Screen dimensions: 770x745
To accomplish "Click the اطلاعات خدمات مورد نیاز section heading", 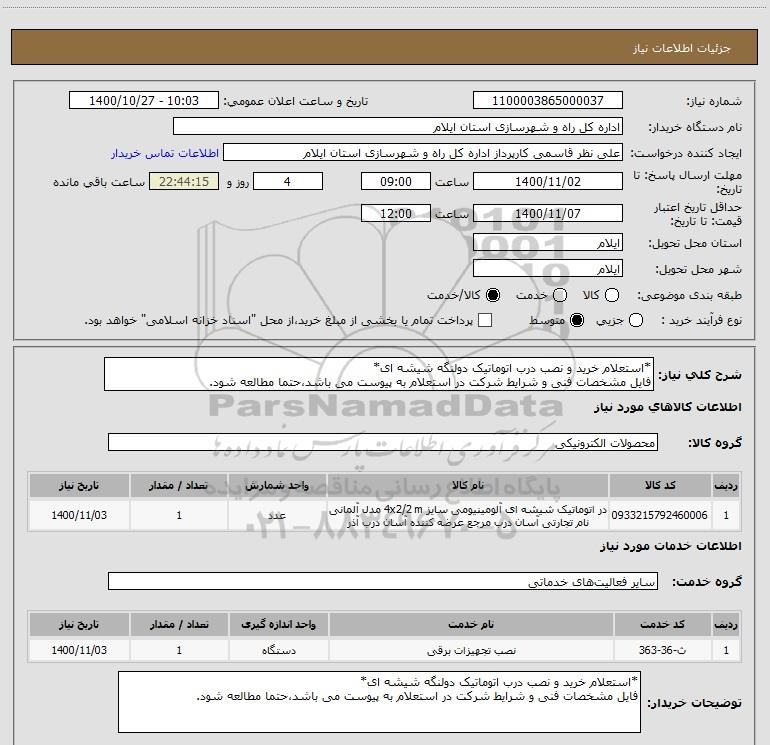I will click(670, 546).
